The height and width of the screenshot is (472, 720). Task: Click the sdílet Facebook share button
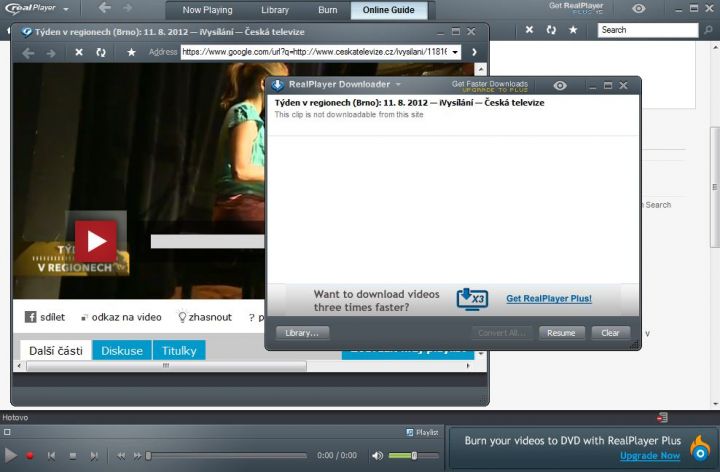click(x=45, y=317)
